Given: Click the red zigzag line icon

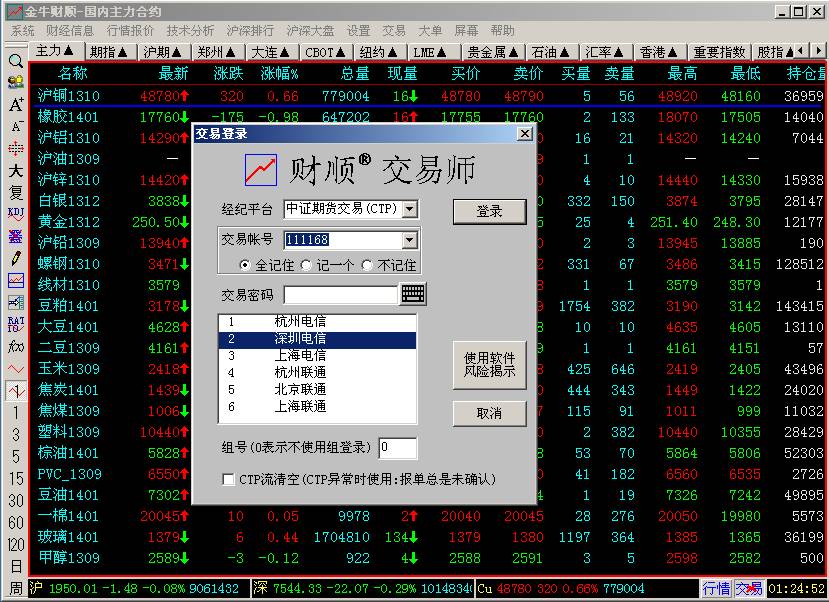Looking at the screenshot, I should [16, 368].
